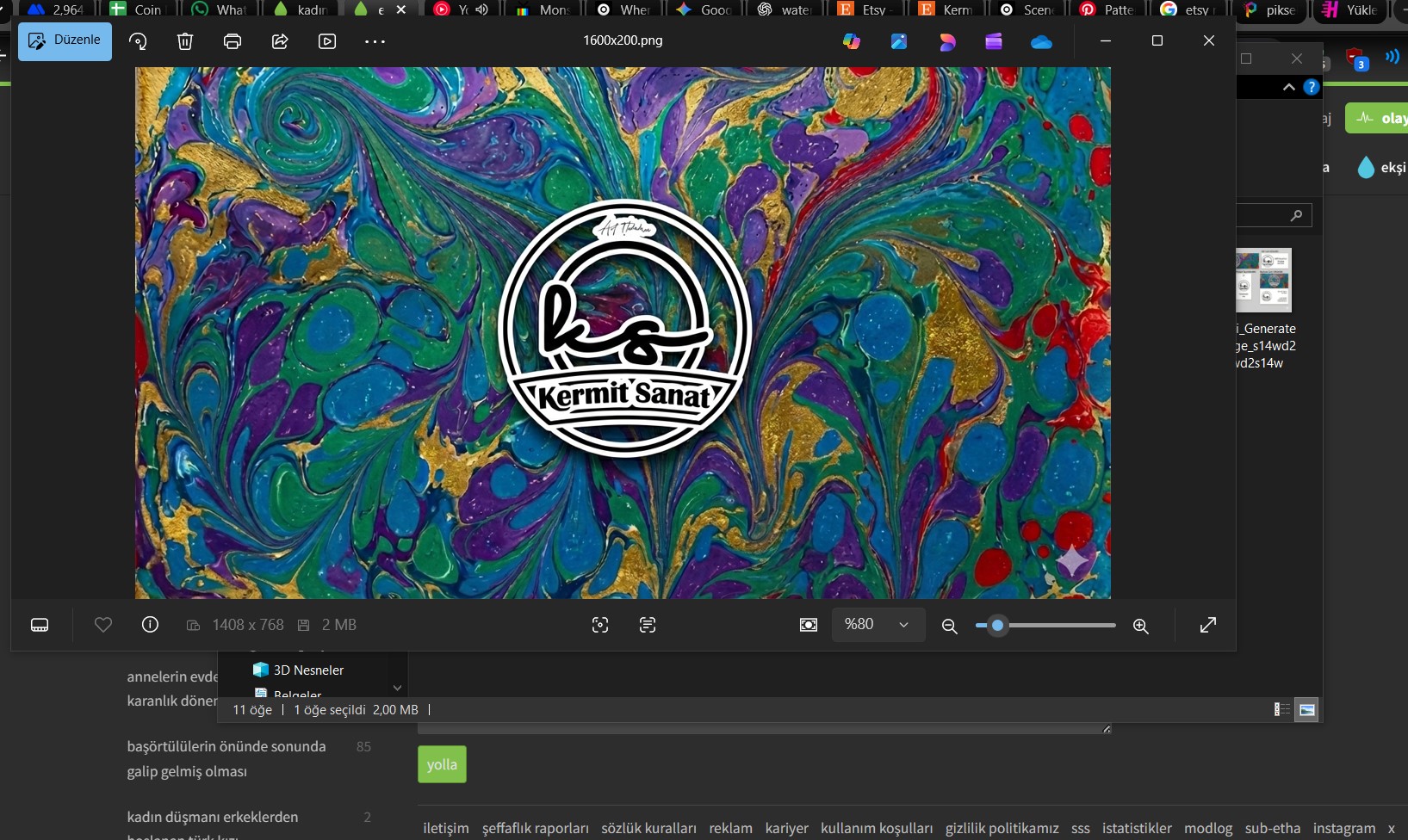
Task: Open the iletişim footer link
Action: click(x=446, y=828)
